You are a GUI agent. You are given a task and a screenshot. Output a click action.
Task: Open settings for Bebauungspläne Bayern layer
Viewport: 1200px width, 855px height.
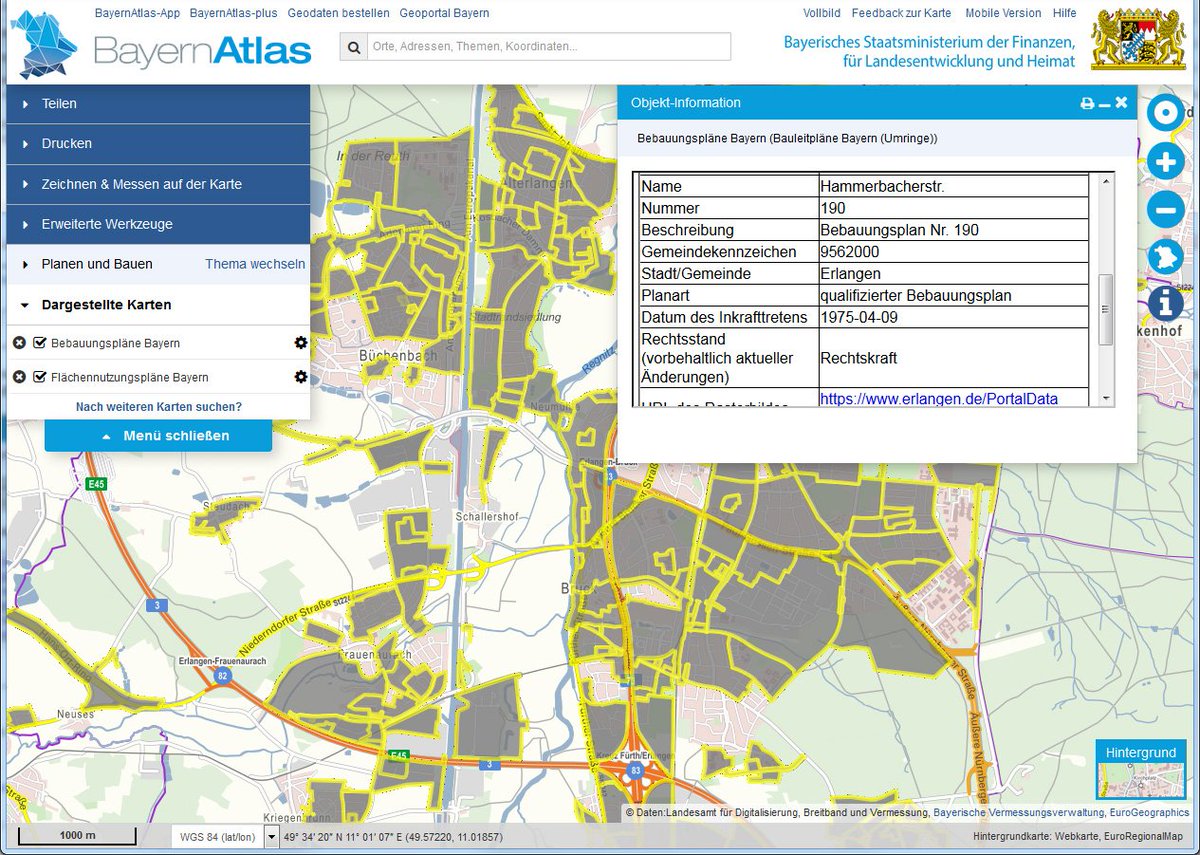[x=300, y=343]
